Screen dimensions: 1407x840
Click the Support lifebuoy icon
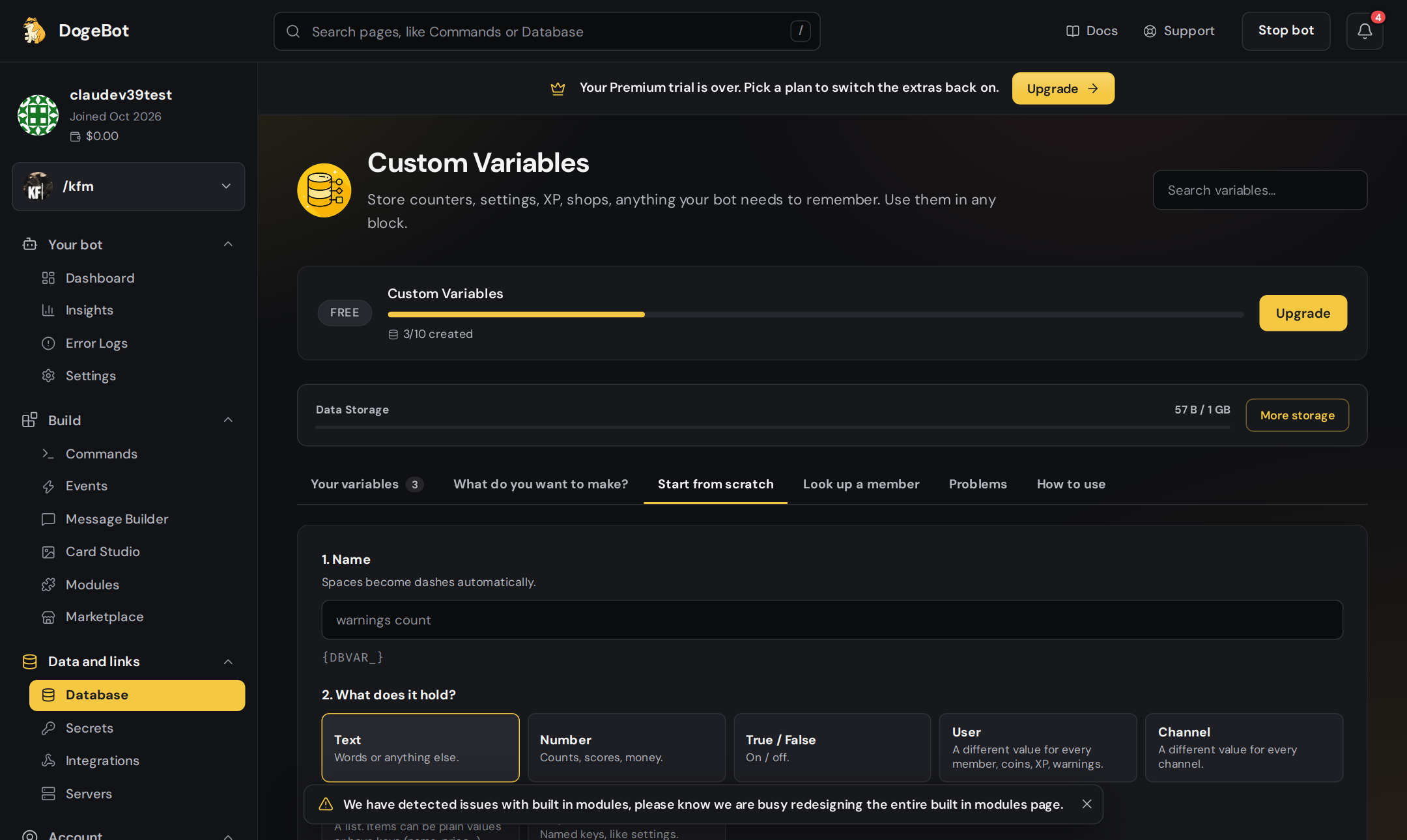[1150, 31]
